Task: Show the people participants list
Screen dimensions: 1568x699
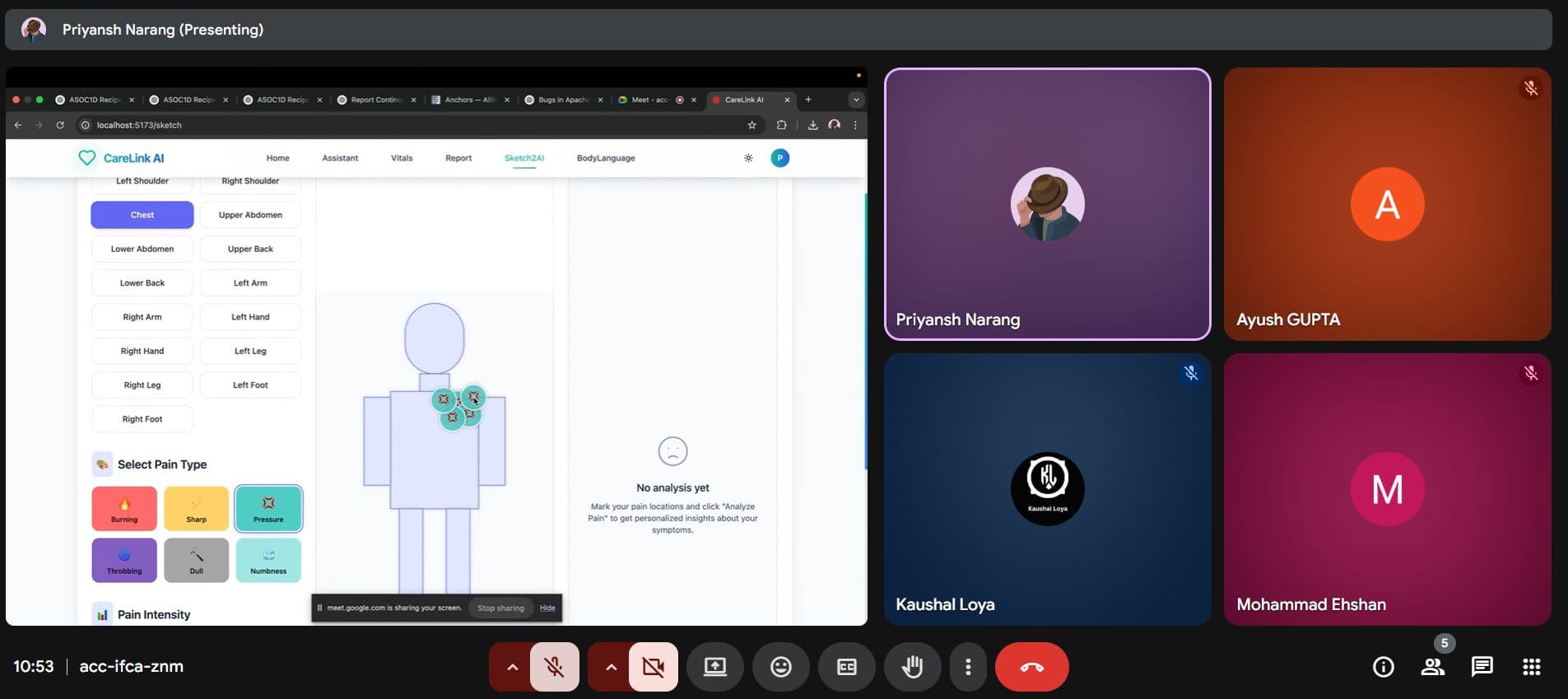Action: [1433, 667]
